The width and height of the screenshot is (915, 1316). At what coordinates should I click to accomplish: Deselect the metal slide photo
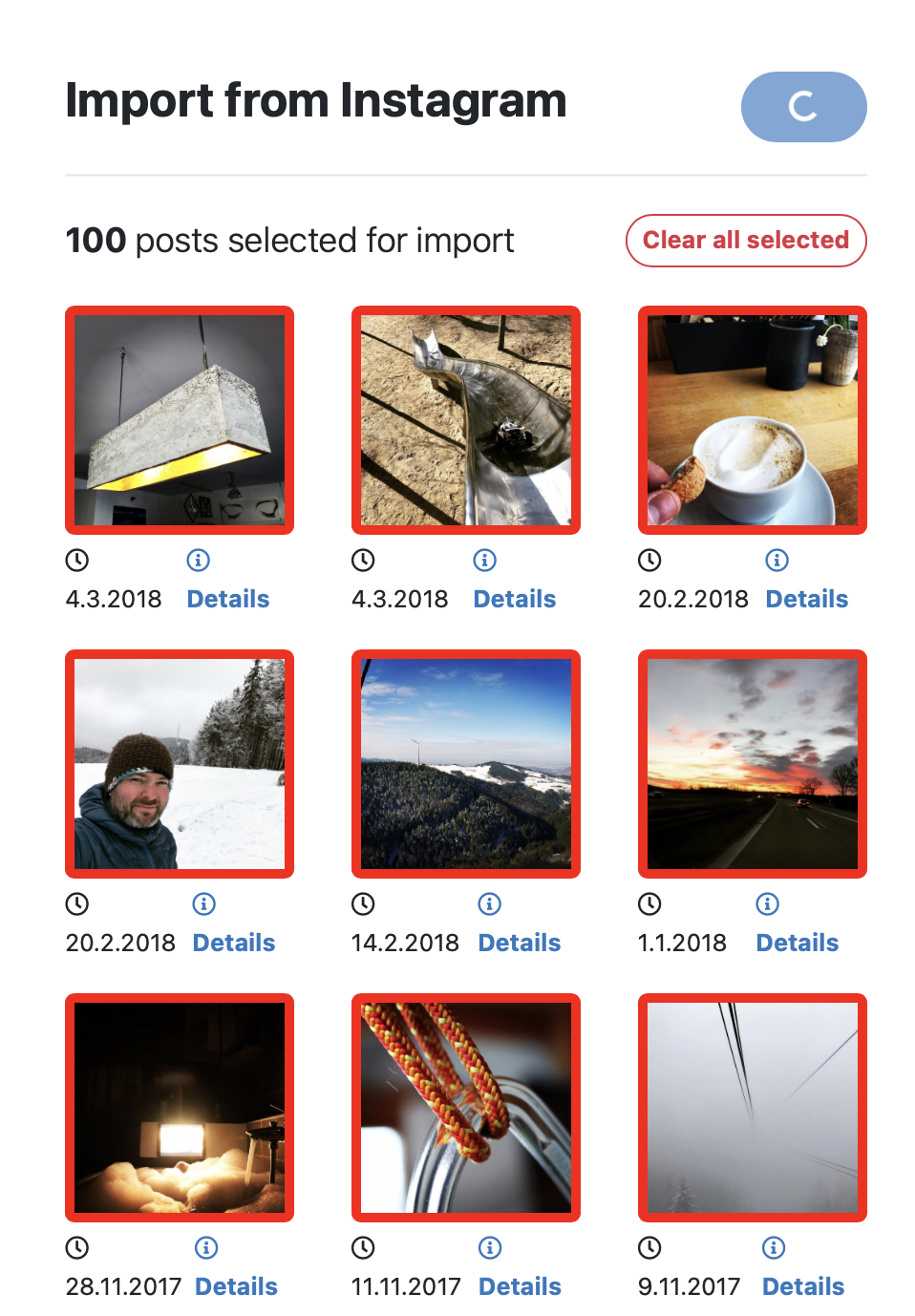[466, 420]
